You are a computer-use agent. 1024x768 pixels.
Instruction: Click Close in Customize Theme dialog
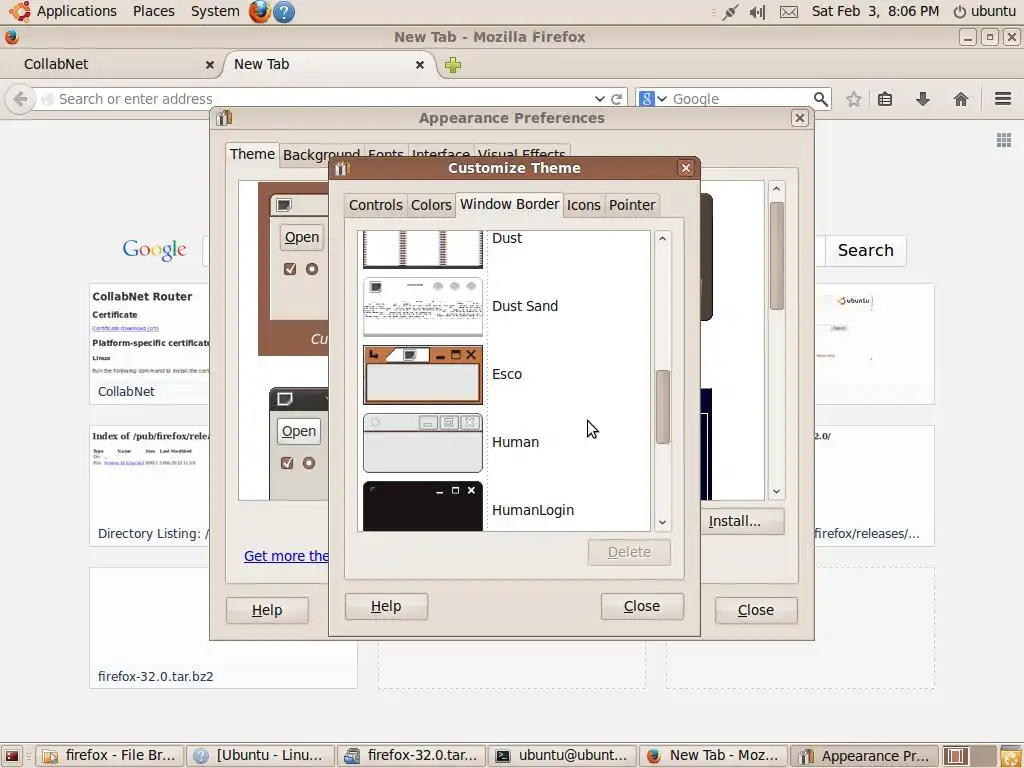(642, 606)
